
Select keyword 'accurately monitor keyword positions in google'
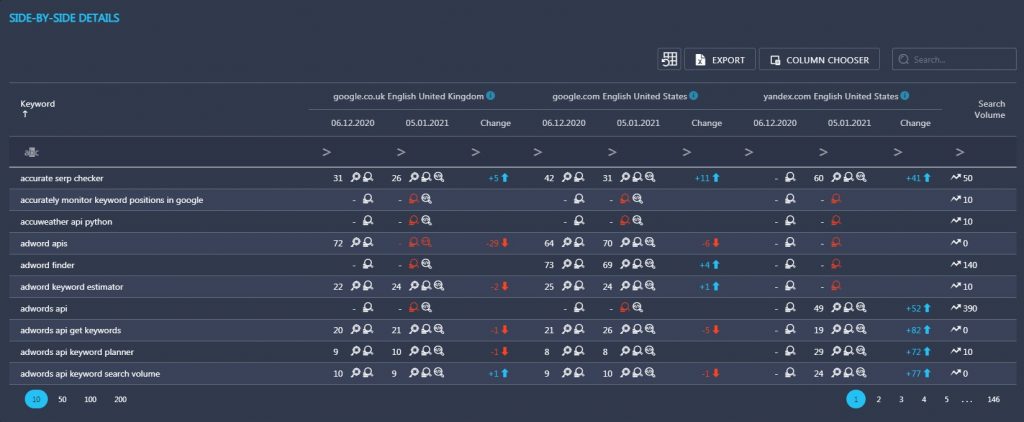[x=112, y=200]
